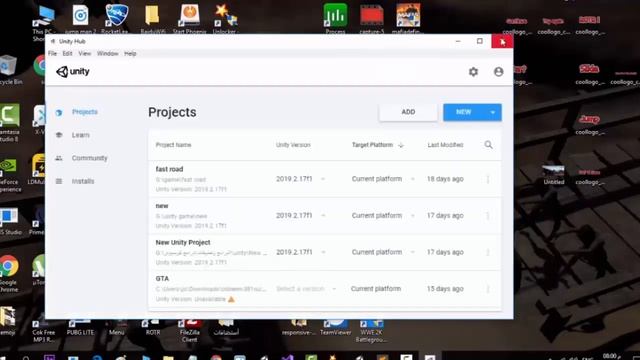Click the NEW project button
640x360 pixels.
[x=464, y=112]
